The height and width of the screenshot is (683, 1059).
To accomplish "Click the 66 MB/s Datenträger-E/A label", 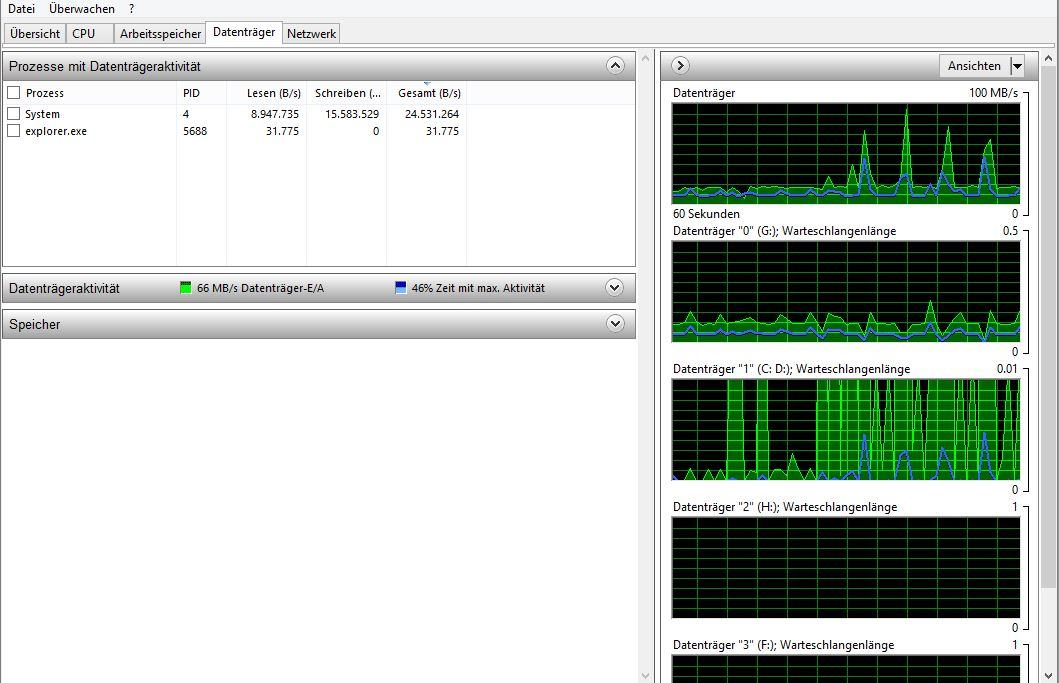I will coord(261,288).
